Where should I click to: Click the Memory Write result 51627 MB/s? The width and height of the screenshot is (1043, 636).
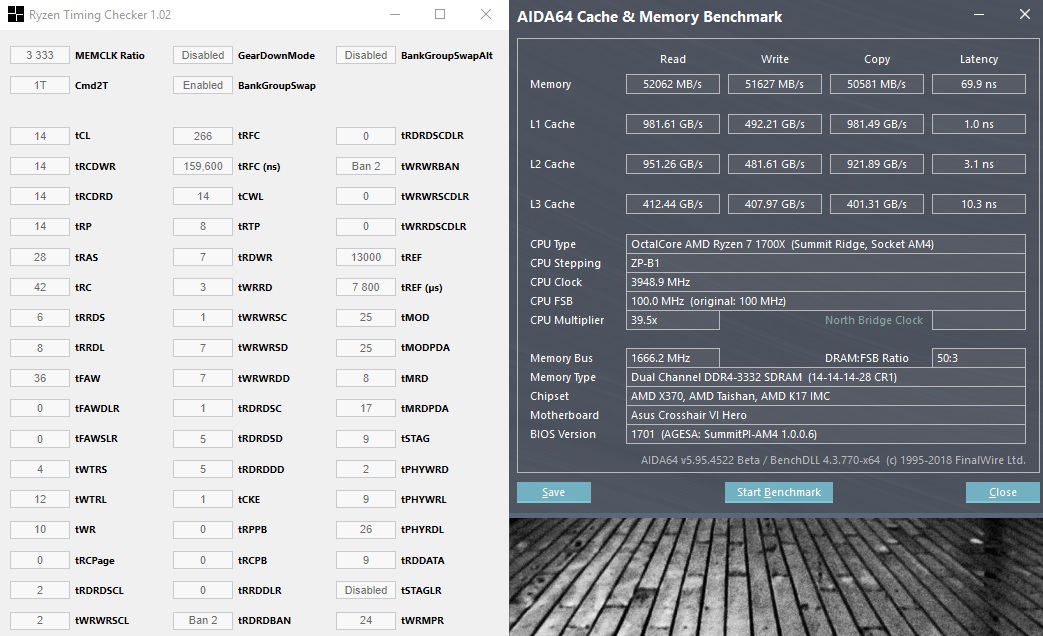[774, 84]
